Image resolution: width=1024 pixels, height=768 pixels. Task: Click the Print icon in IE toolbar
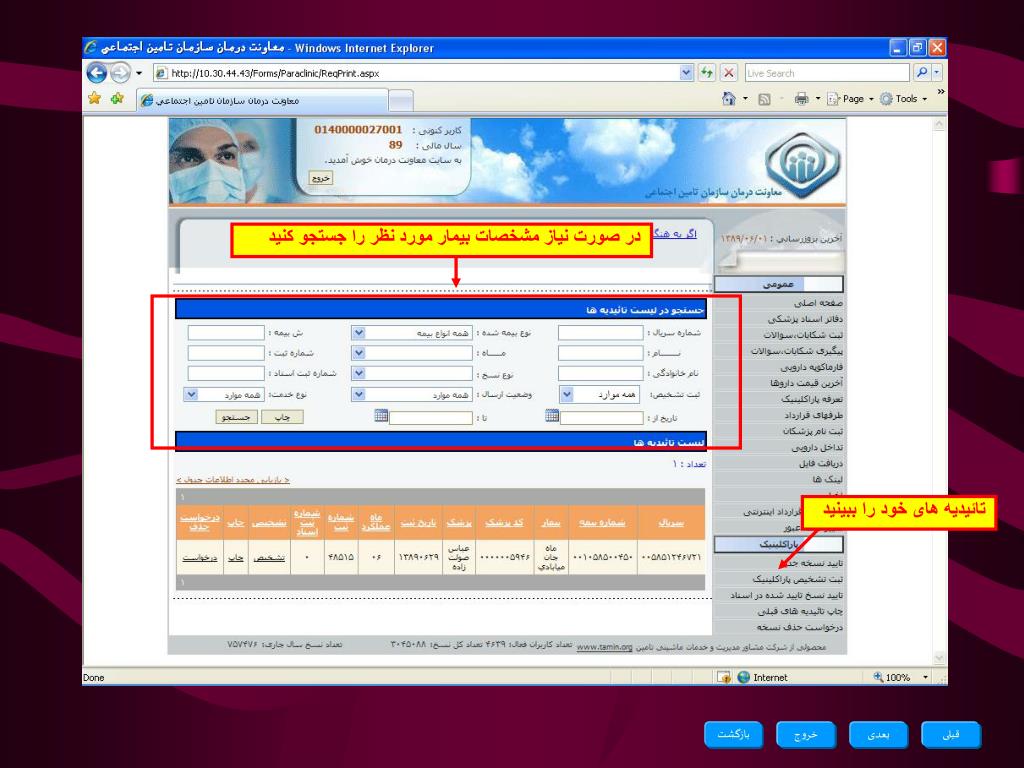(x=801, y=99)
